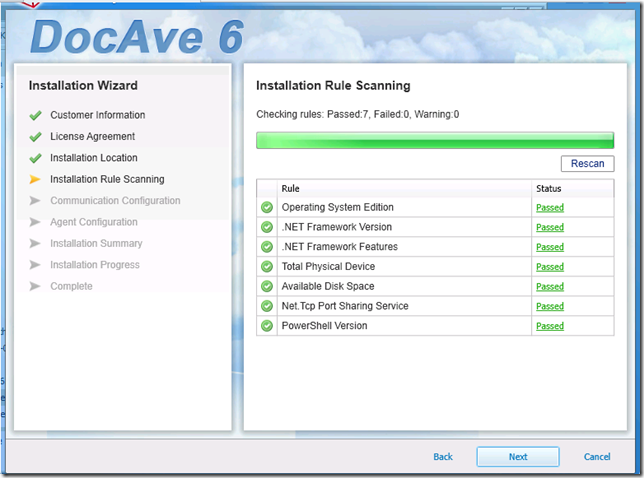Click the PowerShell Version rule text

[x=324, y=326]
